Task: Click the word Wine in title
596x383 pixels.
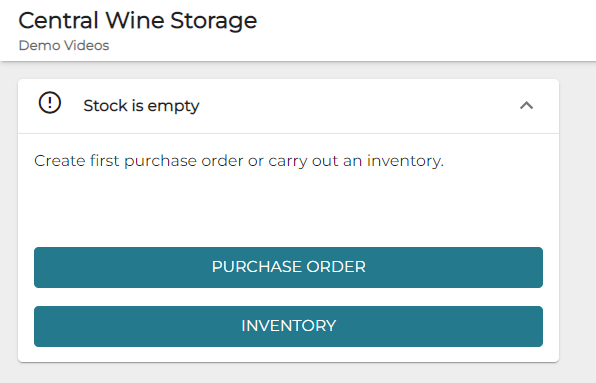Action: (x=135, y=21)
